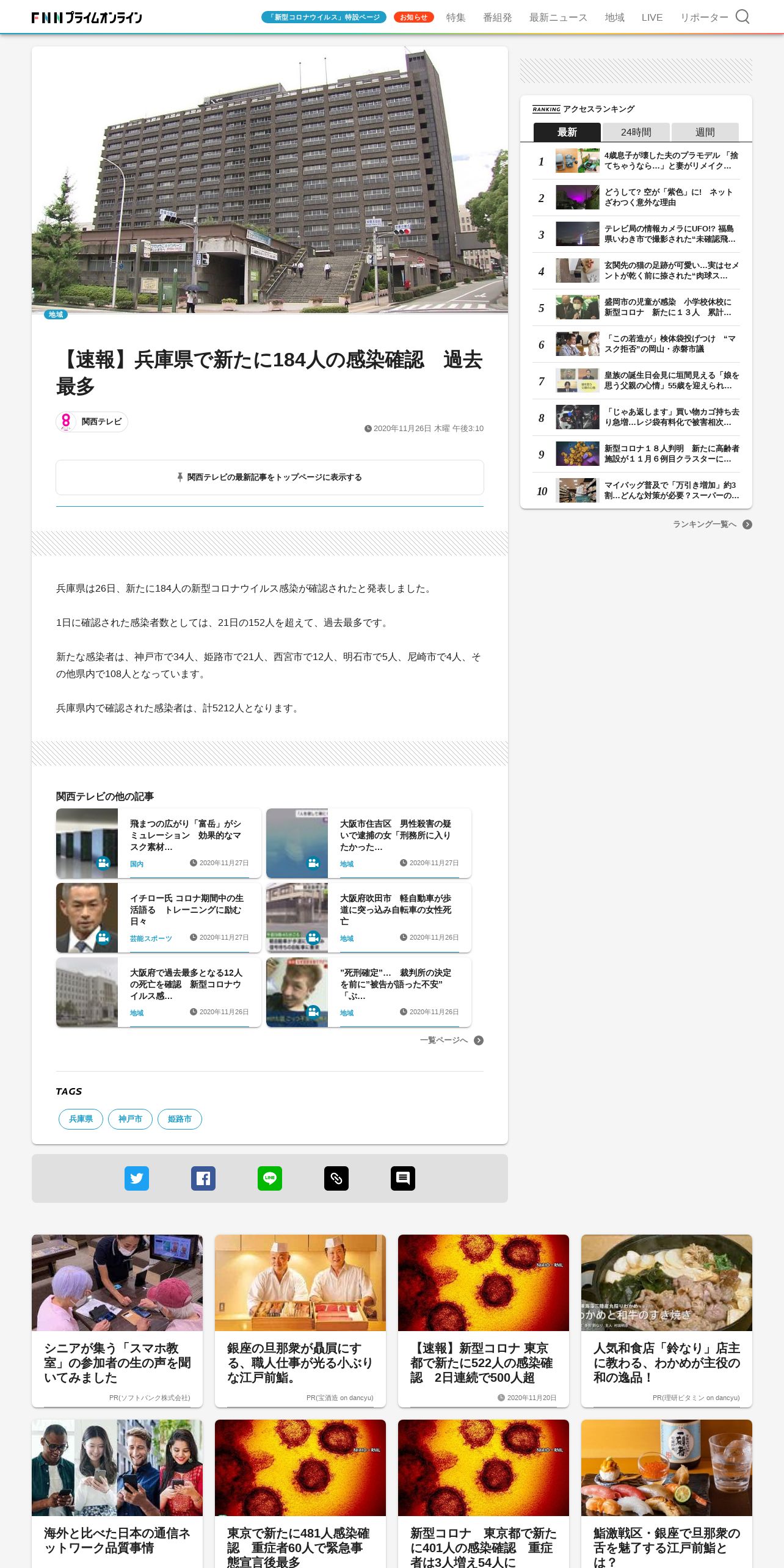
Task: Click video camera icon on 大阪府吹田市 thumbnail
Action: pos(313,937)
